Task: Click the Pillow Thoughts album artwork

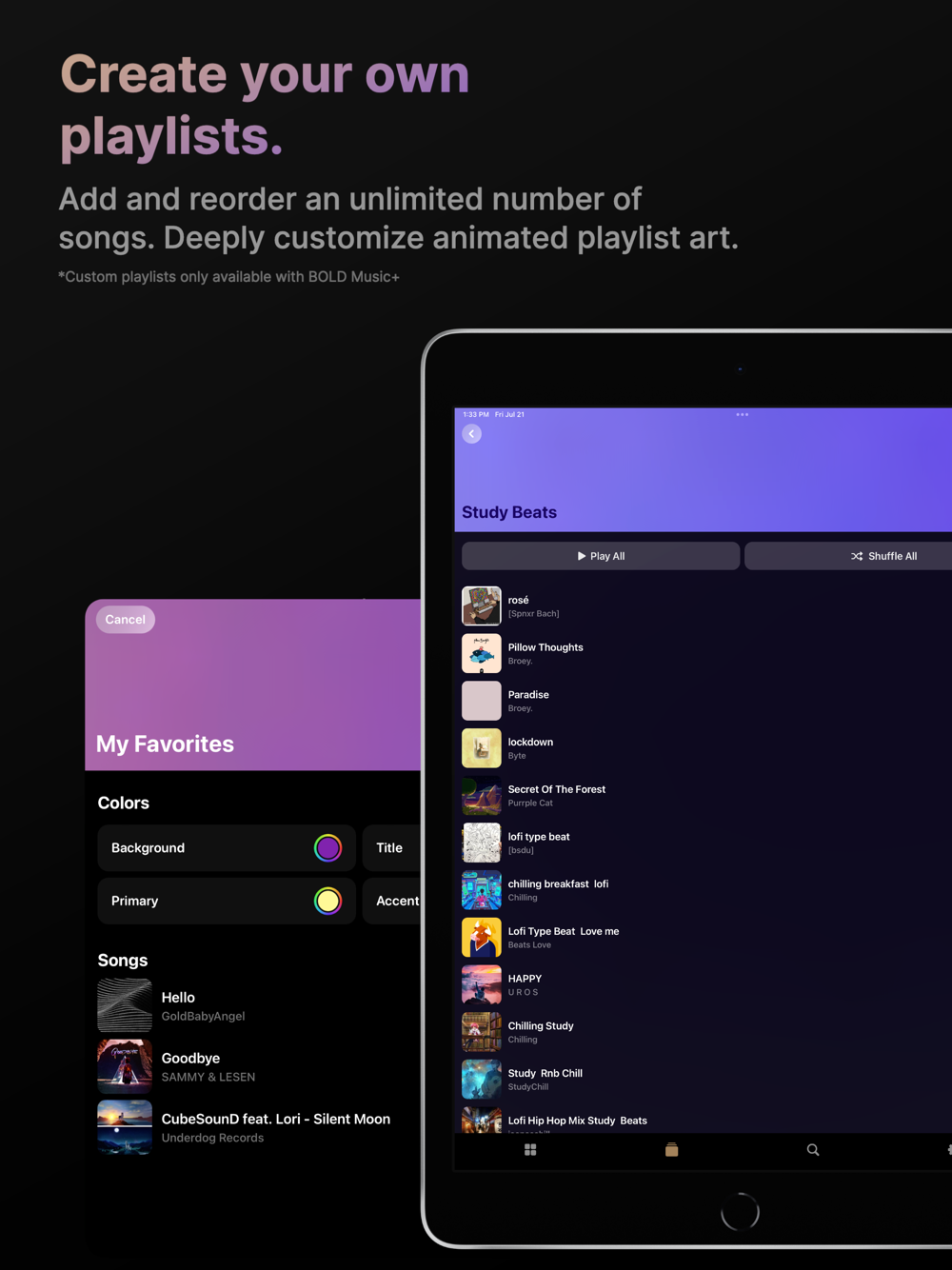Action: click(x=482, y=653)
